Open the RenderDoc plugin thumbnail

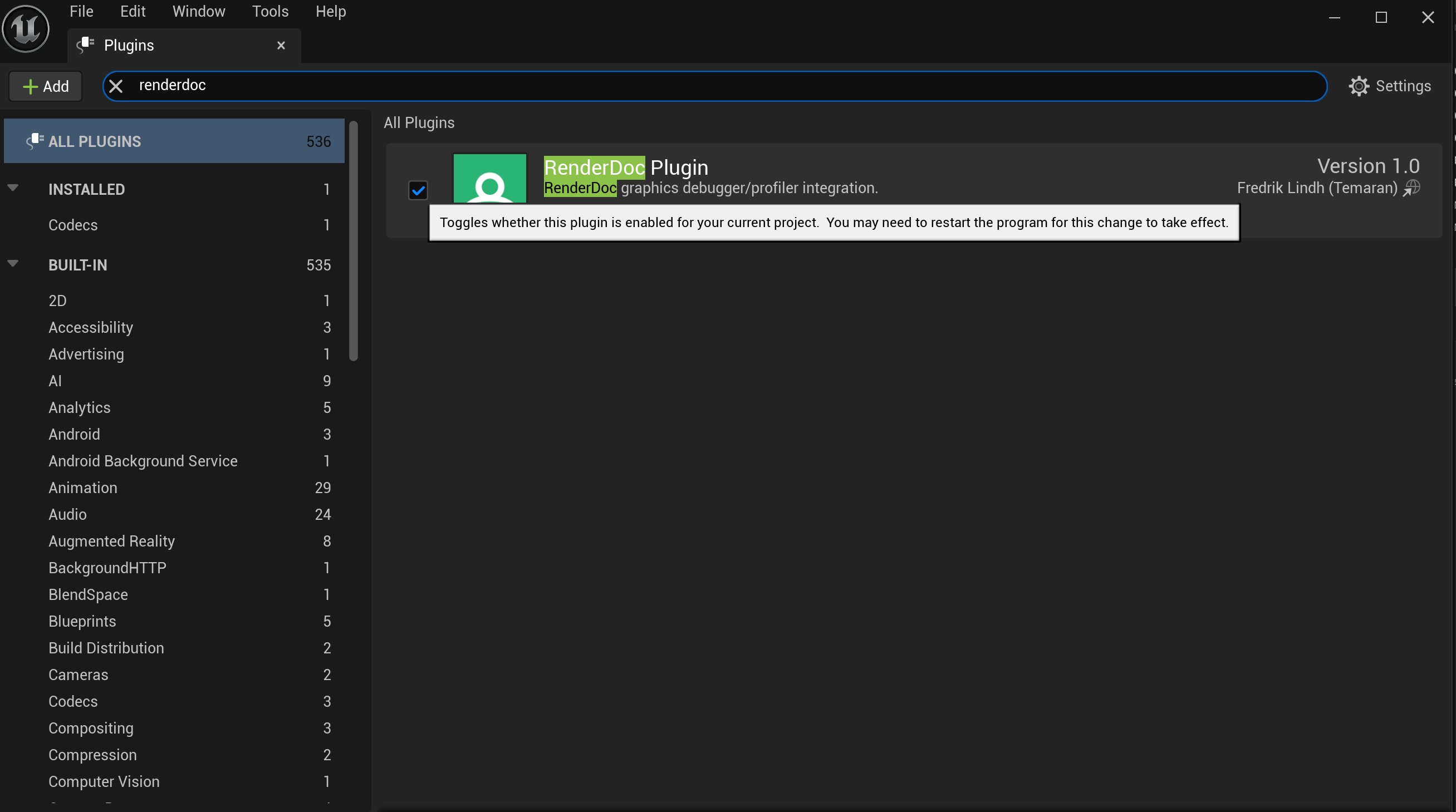click(489, 178)
